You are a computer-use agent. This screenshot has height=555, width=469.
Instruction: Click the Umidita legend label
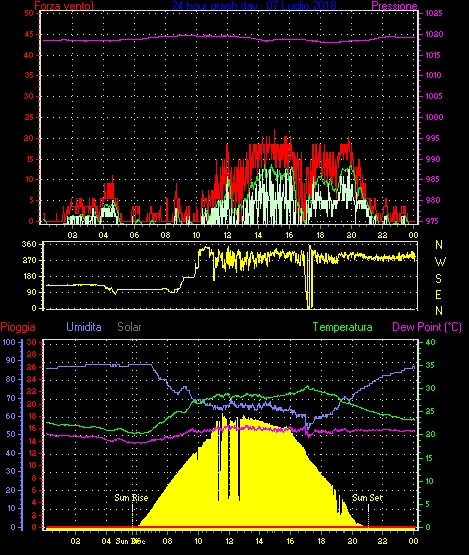click(84, 327)
